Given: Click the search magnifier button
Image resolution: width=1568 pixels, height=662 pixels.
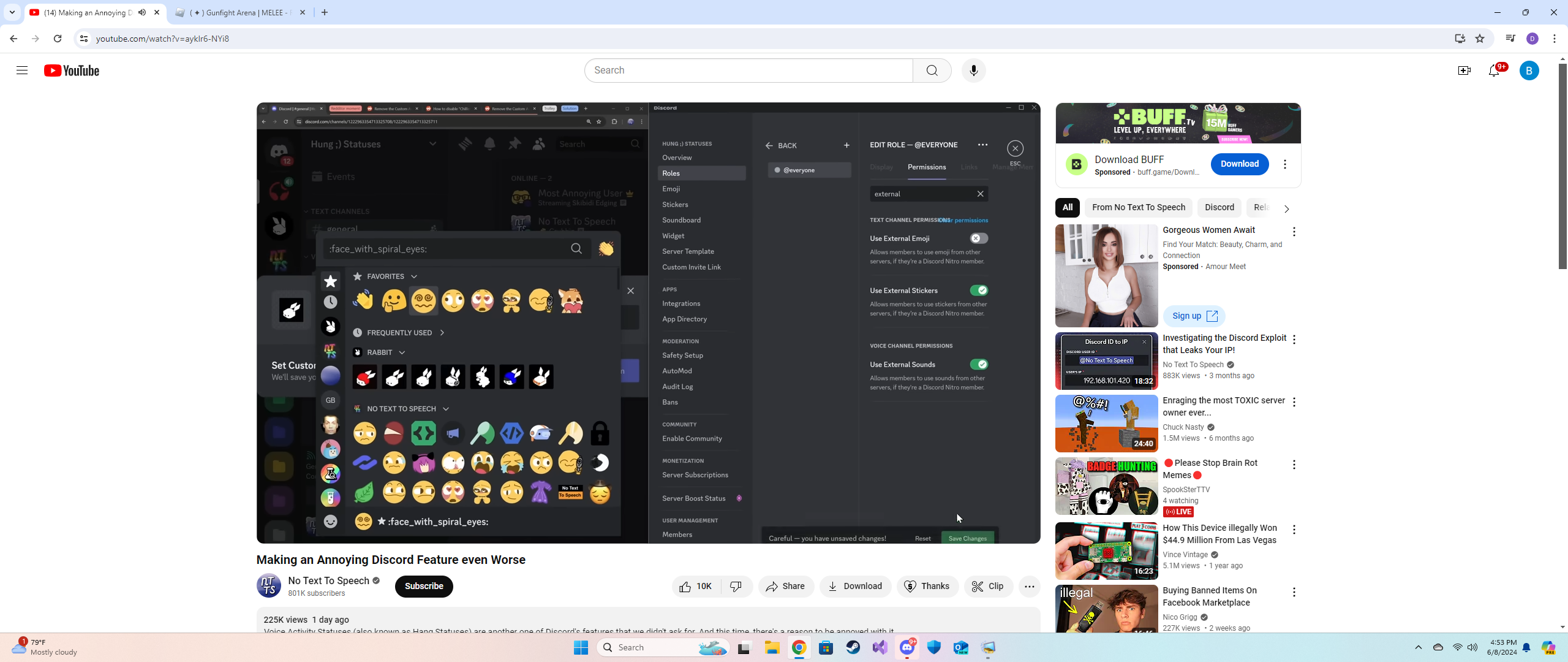Looking at the screenshot, I should pos(932,70).
